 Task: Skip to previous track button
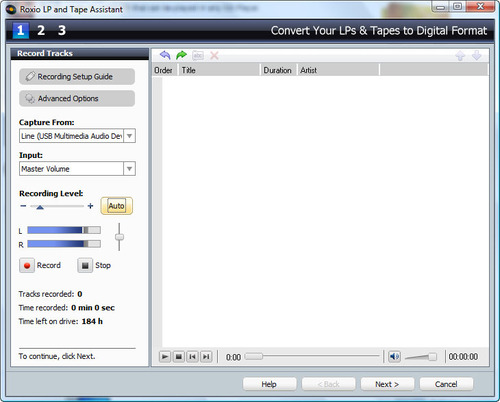192,357
